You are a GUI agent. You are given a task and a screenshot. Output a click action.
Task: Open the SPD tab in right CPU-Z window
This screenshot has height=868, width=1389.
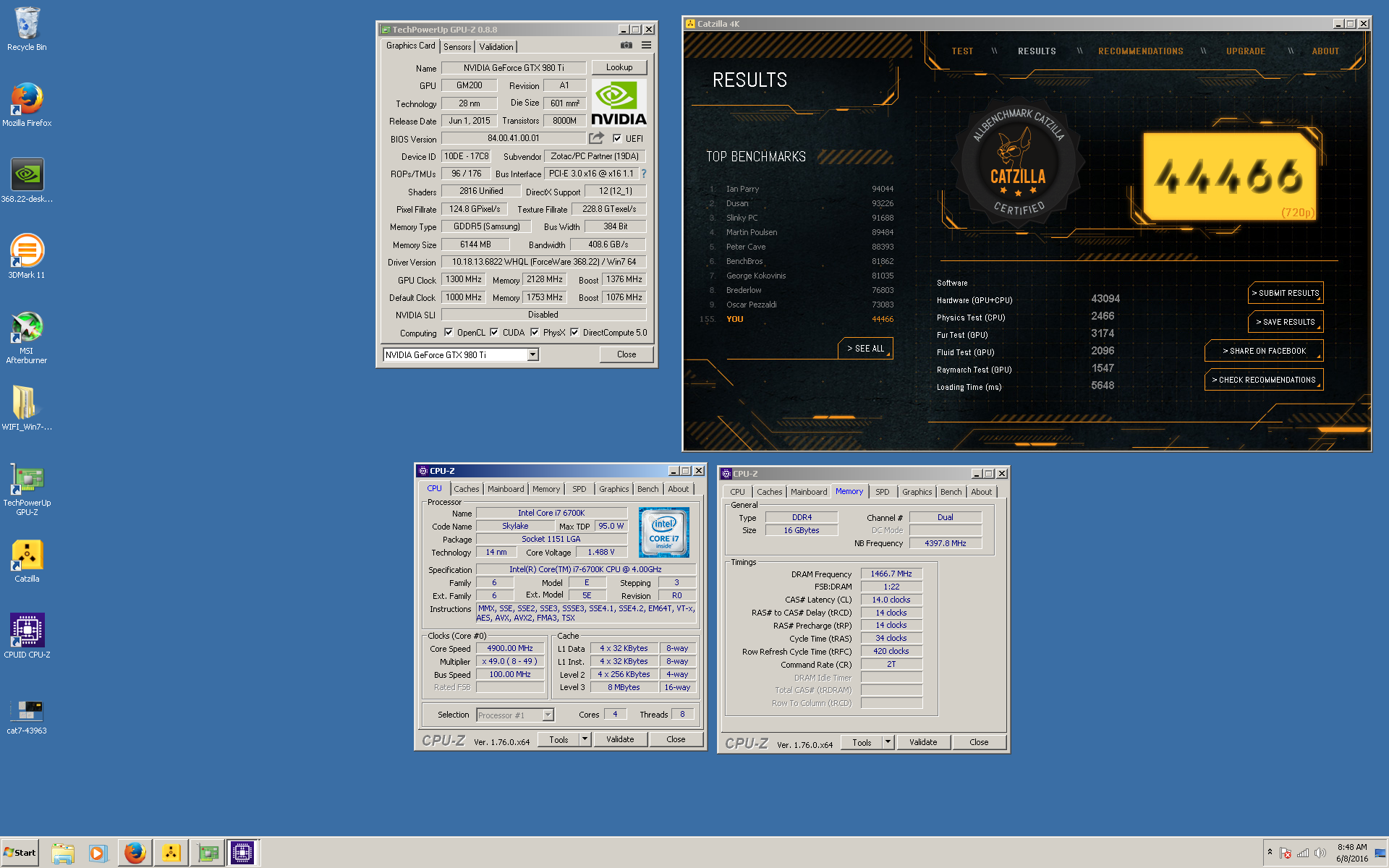coord(883,492)
